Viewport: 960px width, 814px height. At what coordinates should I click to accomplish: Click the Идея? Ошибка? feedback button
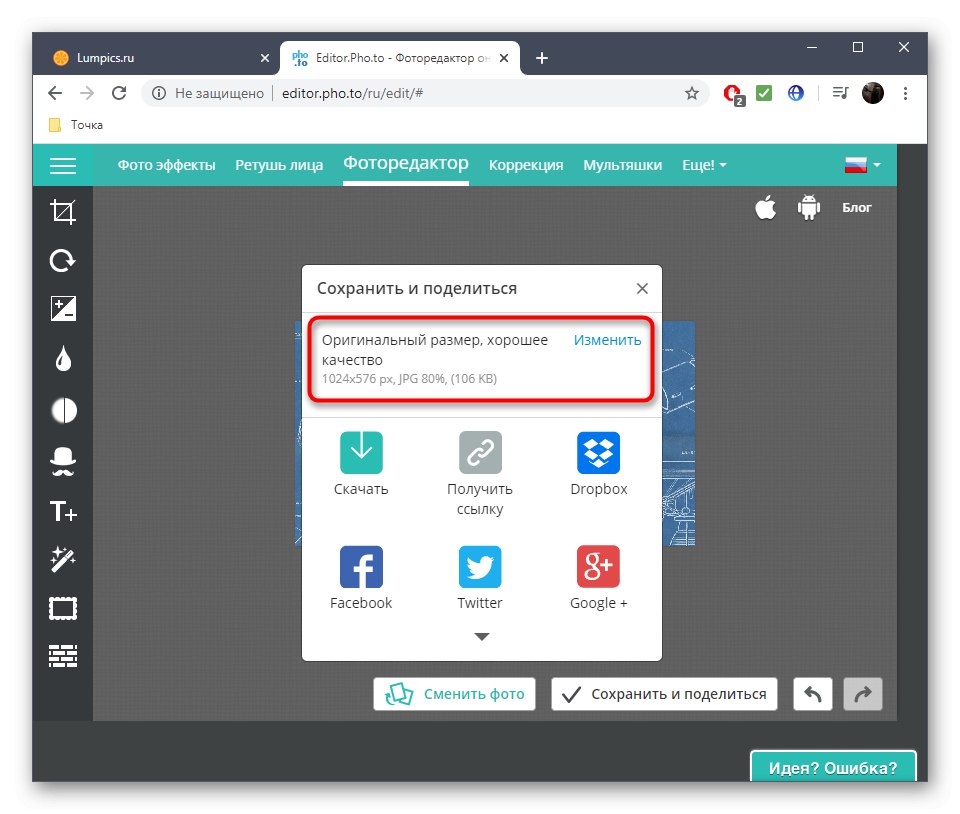tap(833, 767)
